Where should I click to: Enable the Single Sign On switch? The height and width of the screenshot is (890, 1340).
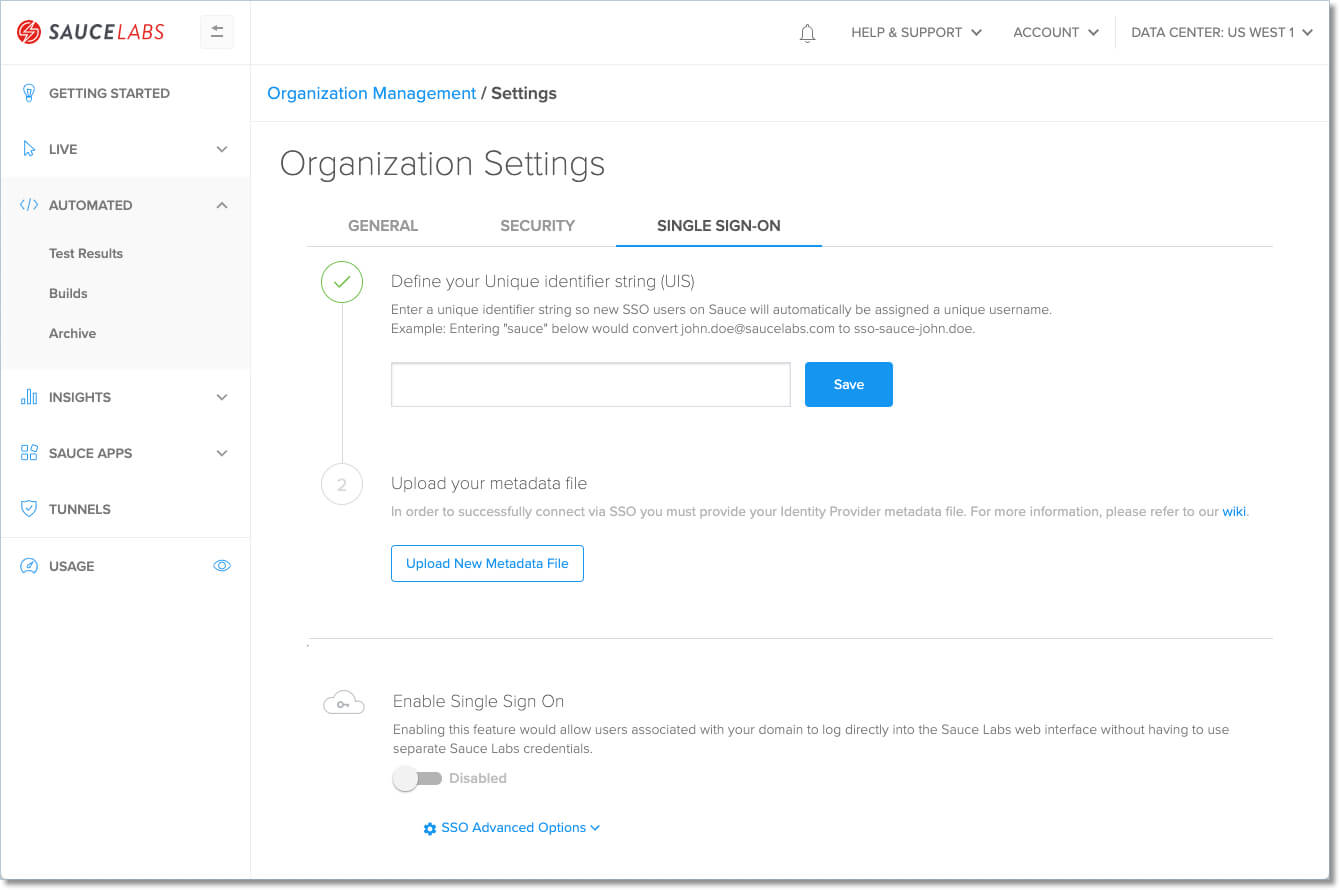click(417, 779)
